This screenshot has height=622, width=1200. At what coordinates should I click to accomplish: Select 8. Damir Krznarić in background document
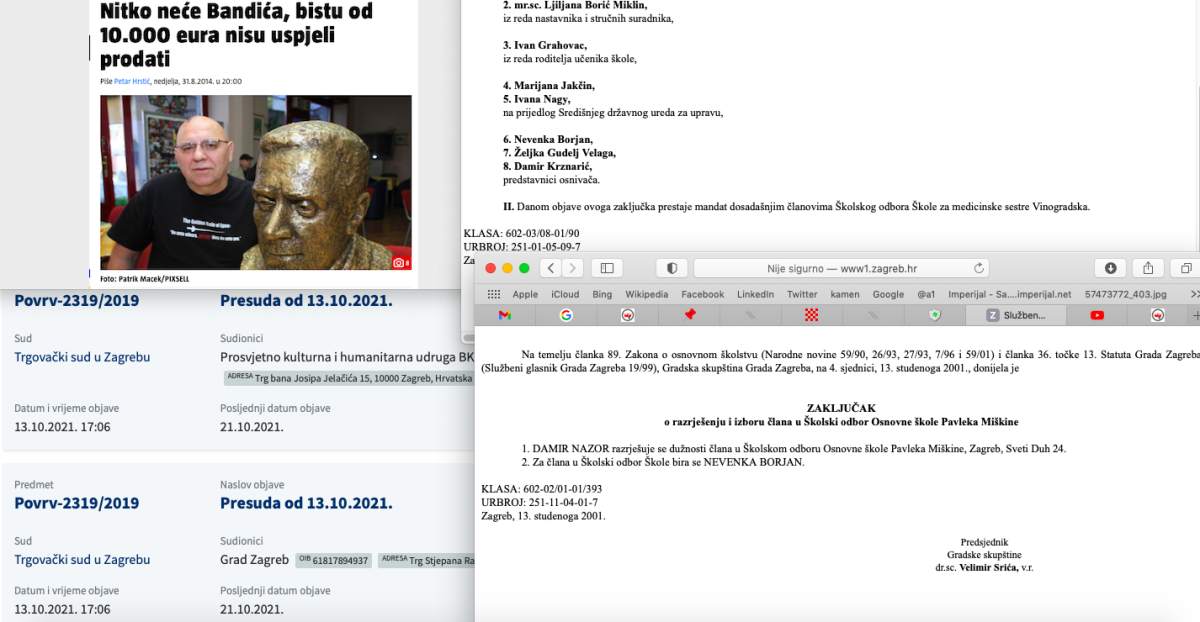548,166
